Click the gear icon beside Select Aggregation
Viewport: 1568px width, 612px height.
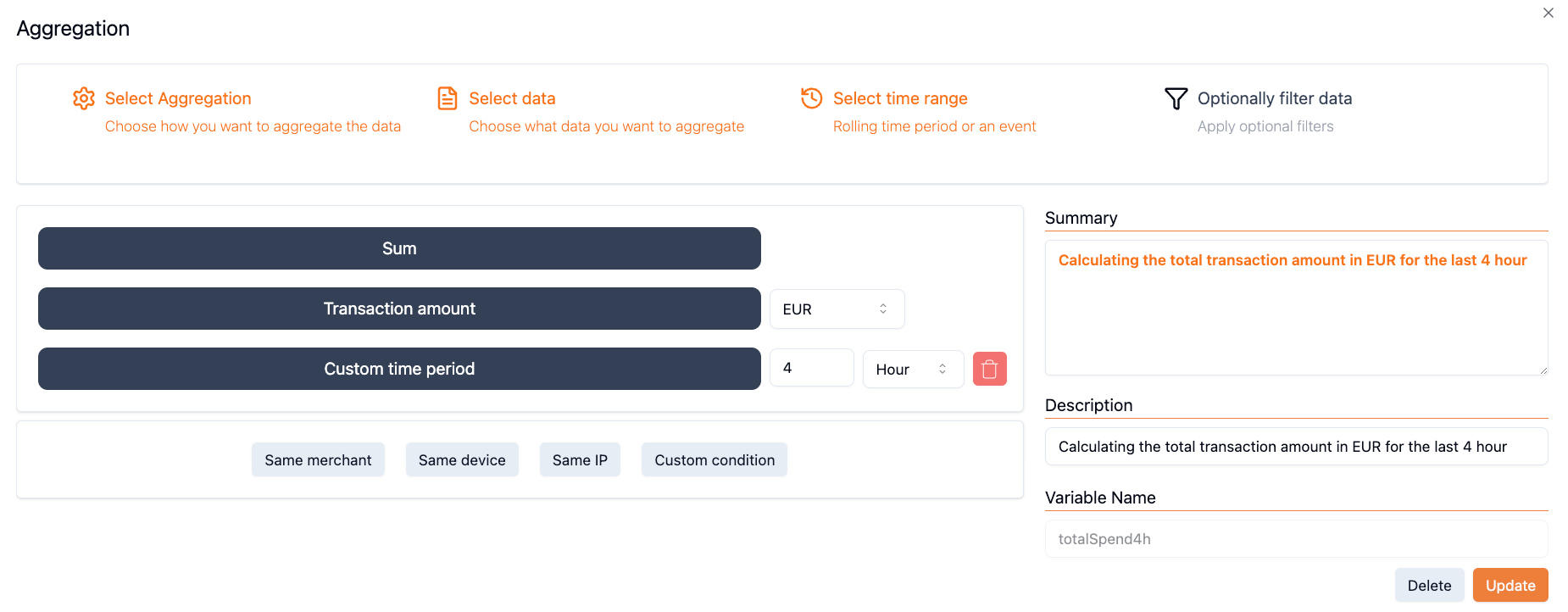tap(84, 98)
